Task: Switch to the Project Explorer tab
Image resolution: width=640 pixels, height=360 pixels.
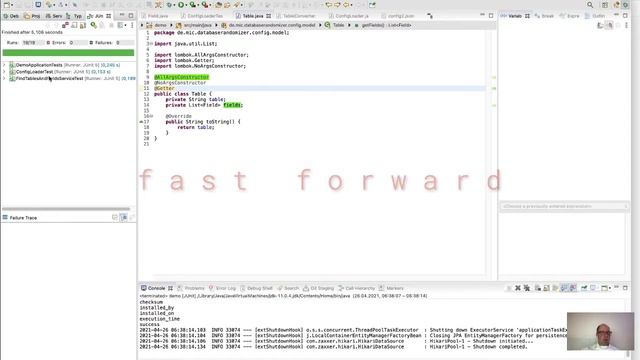Action: click(x=33, y=16)
